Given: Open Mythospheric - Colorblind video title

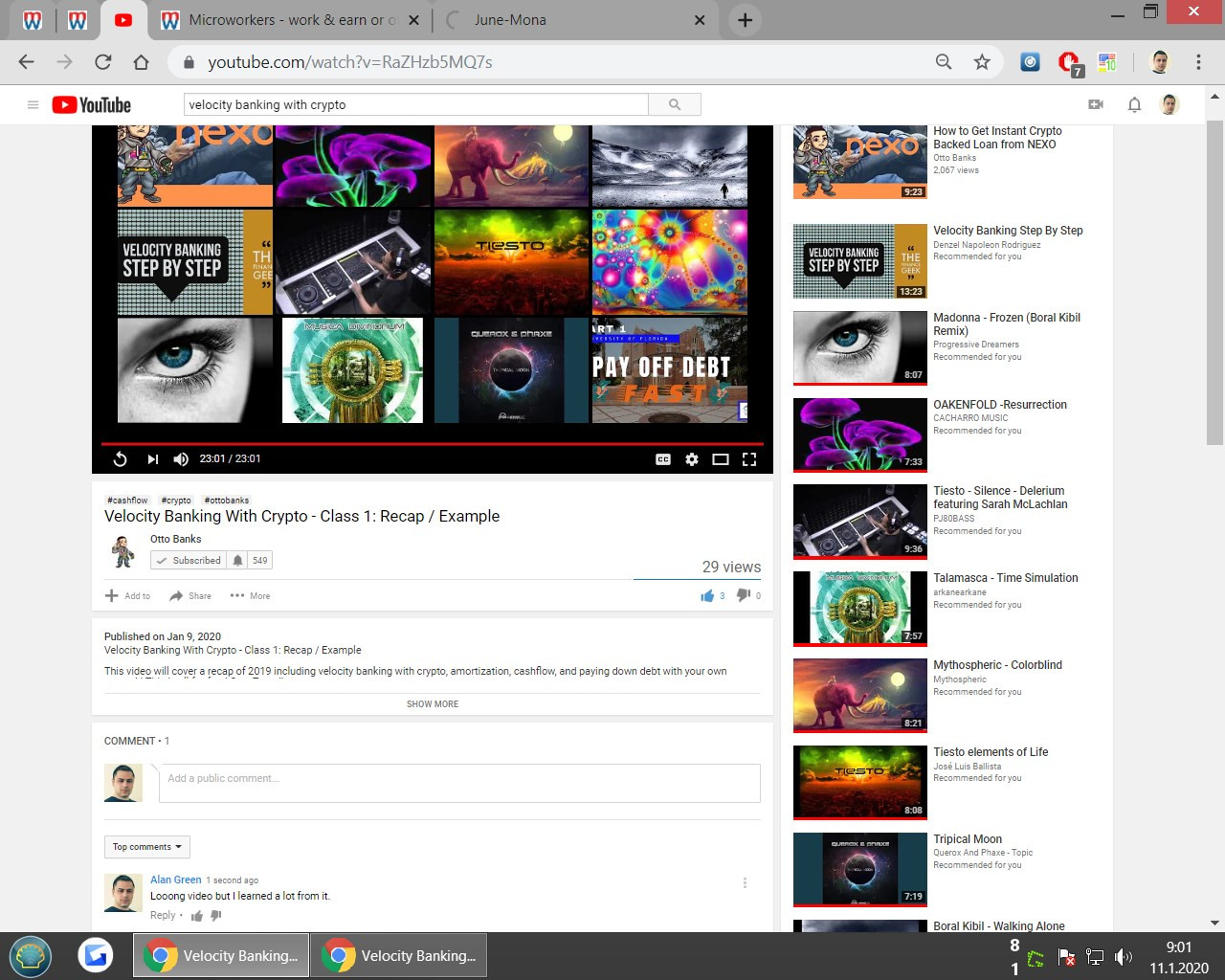Looking at the screenshot, I should pyautogui.click(x=997, y=665).
